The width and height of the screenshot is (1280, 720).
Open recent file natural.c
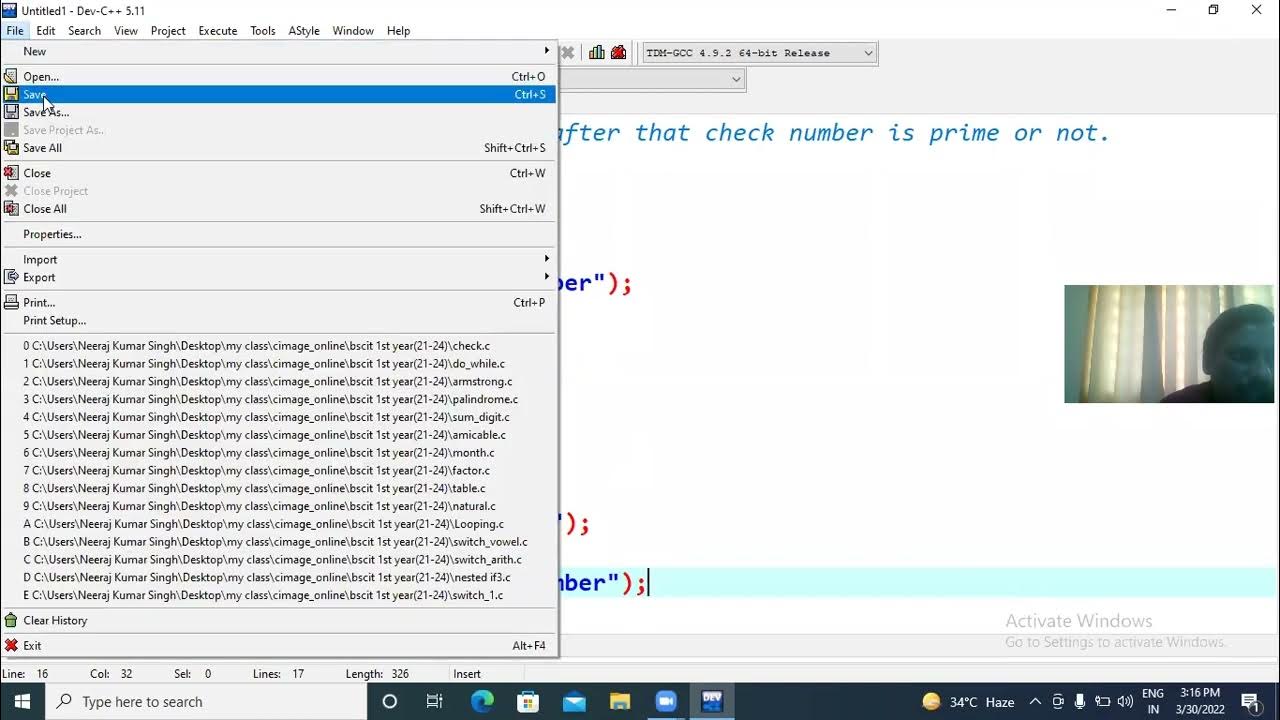278,506
